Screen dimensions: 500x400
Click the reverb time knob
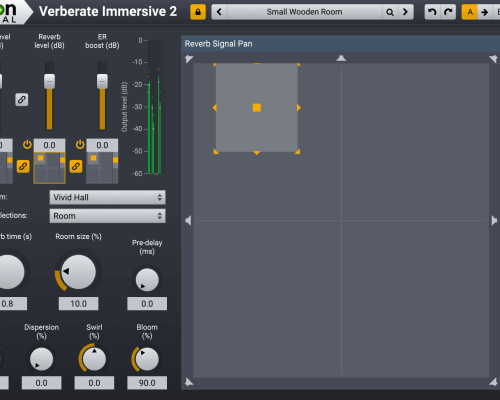(x=10, y=272)
